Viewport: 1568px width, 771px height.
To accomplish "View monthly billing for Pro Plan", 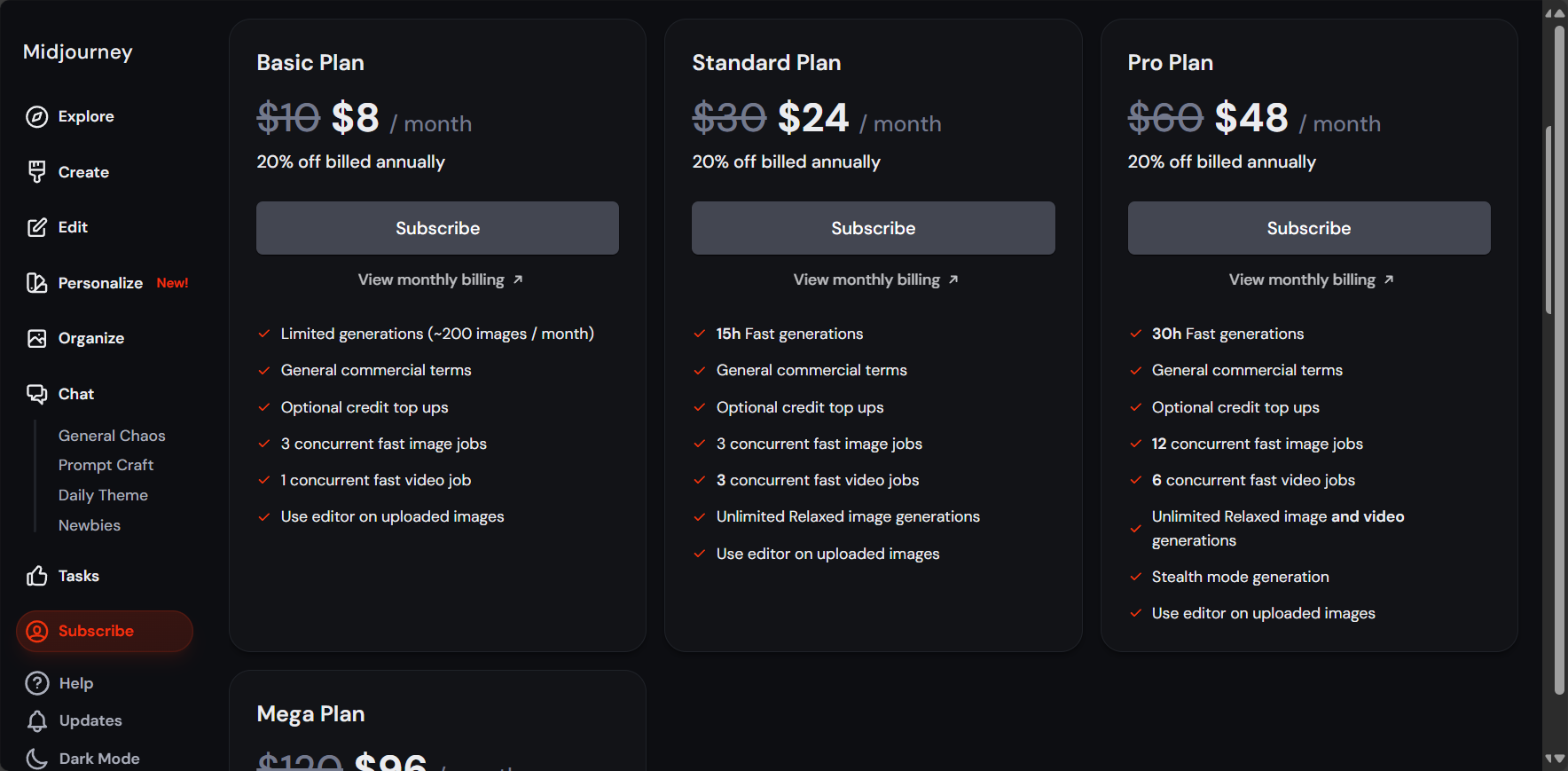I will click(1311, 279).
